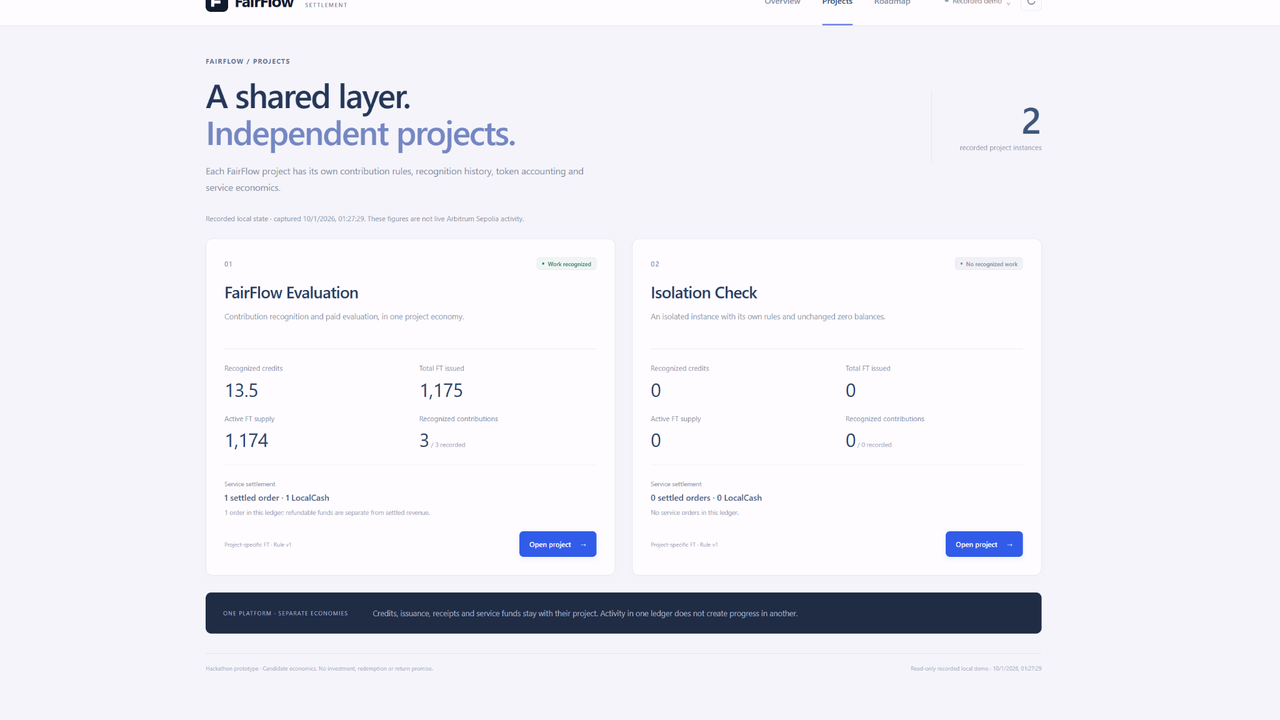Open project for FairFlow Evaluation
This screenshot has height=720, width=1280.
(x=558, y=544)
